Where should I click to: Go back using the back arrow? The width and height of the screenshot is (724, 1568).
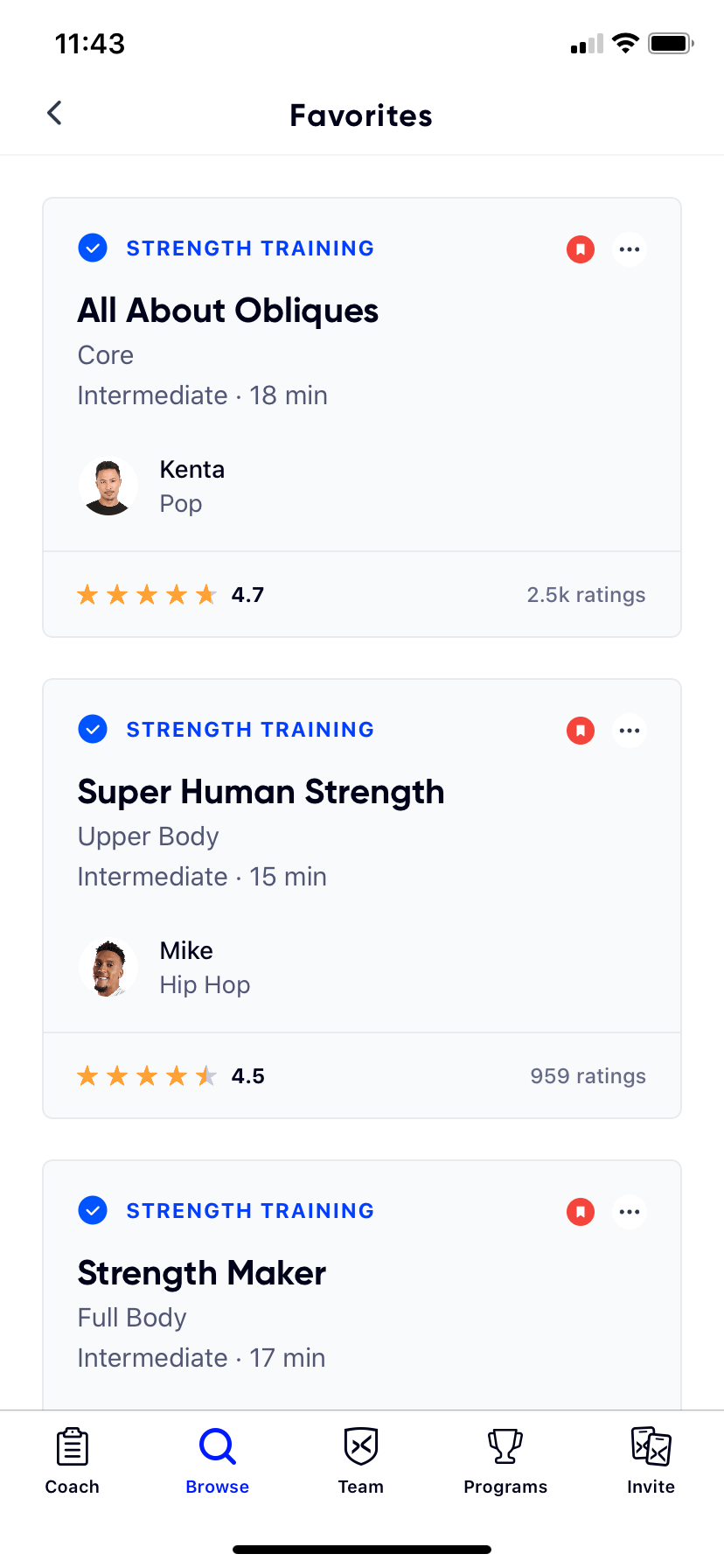(x=55, y=114)
